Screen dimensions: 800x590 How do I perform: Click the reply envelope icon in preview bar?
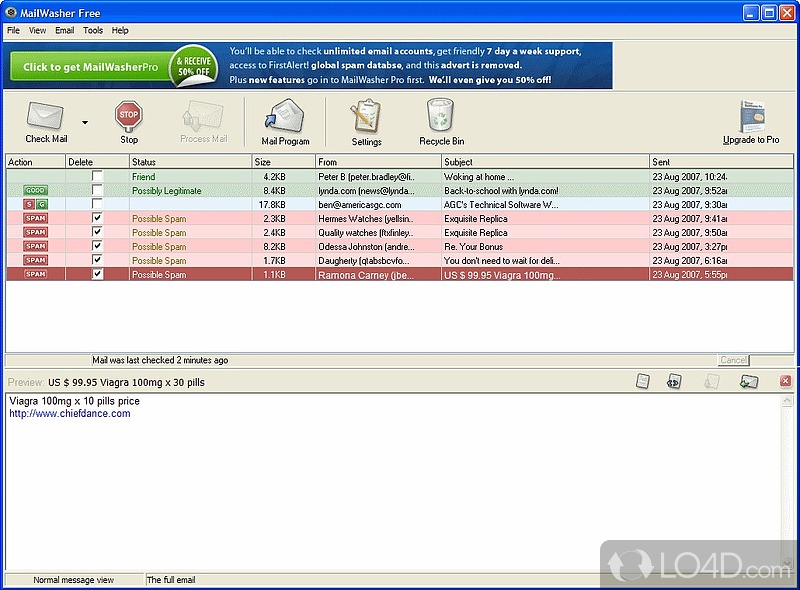pos(749,381)
